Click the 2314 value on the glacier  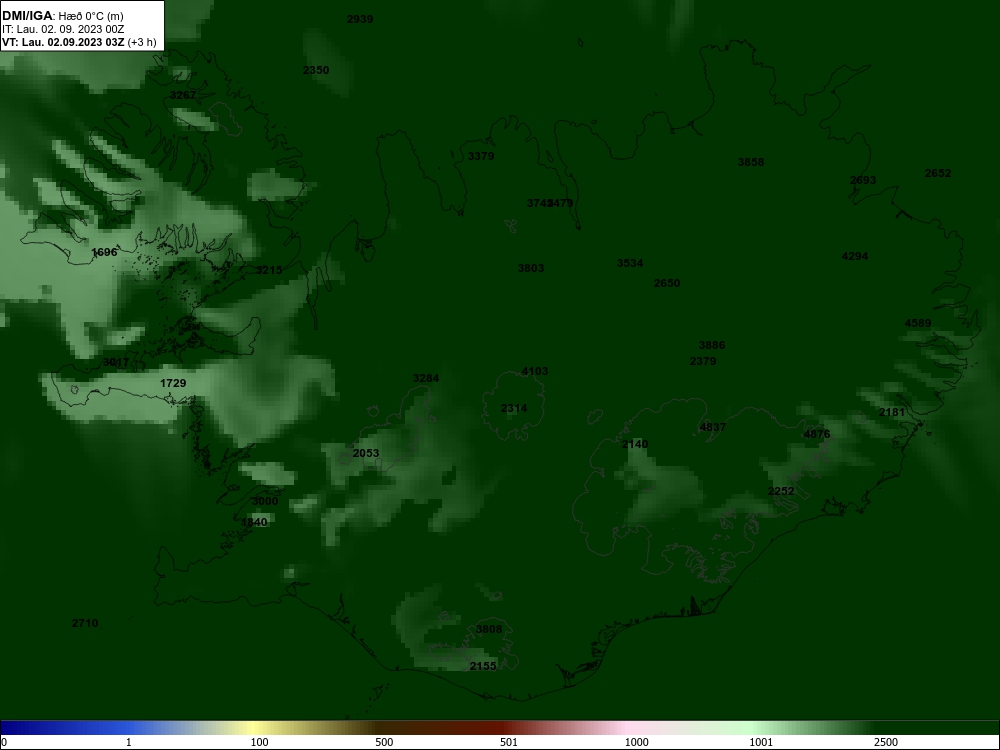point(513,409)
